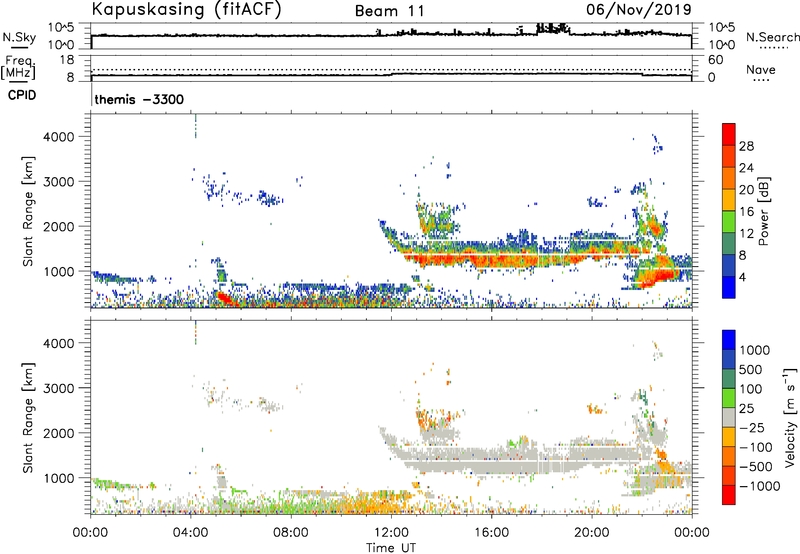Click the Kapuskasing (fitACF) title

tap(186, 9)
